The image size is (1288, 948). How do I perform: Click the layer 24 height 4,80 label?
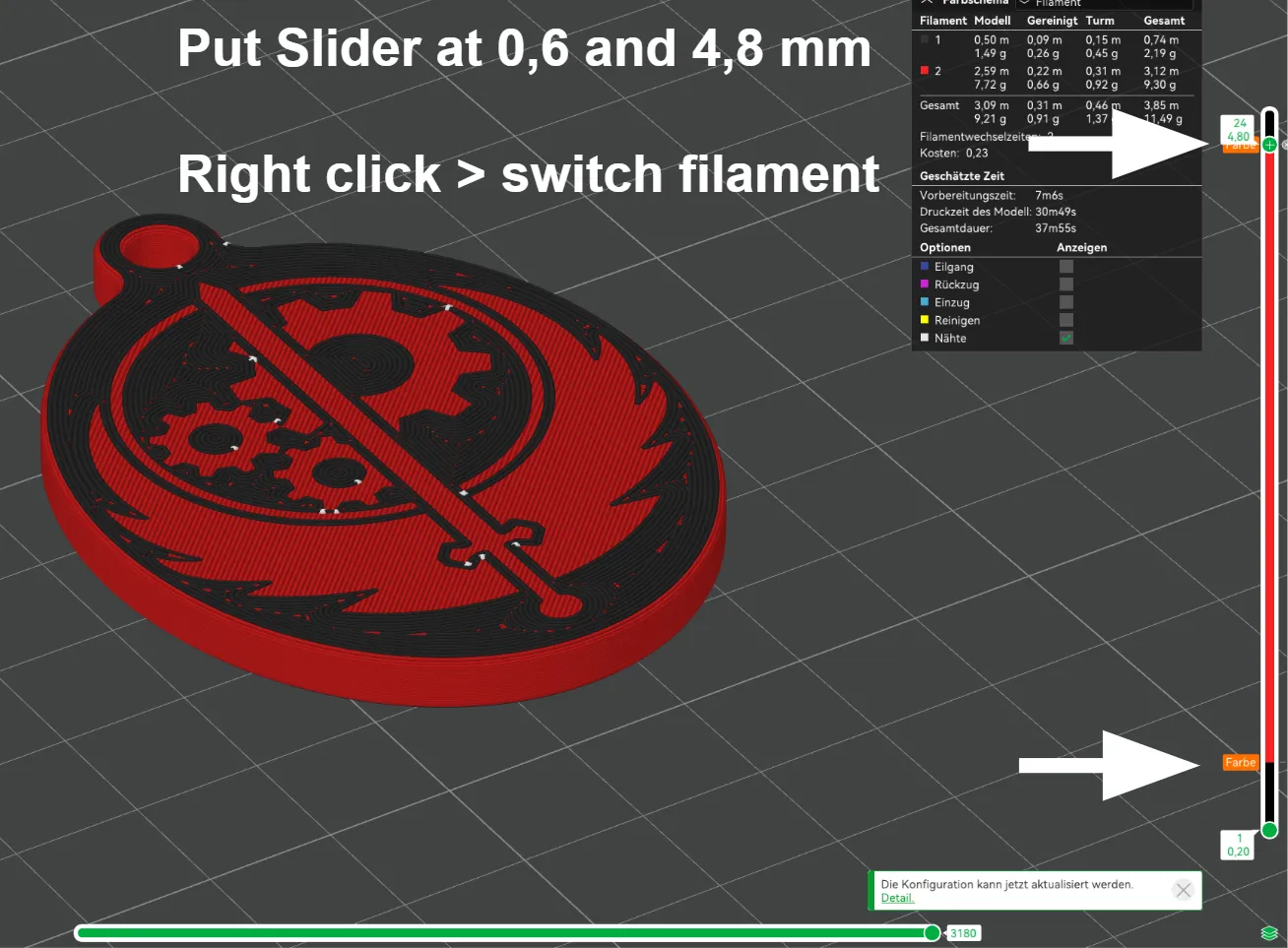(1239, 130)
